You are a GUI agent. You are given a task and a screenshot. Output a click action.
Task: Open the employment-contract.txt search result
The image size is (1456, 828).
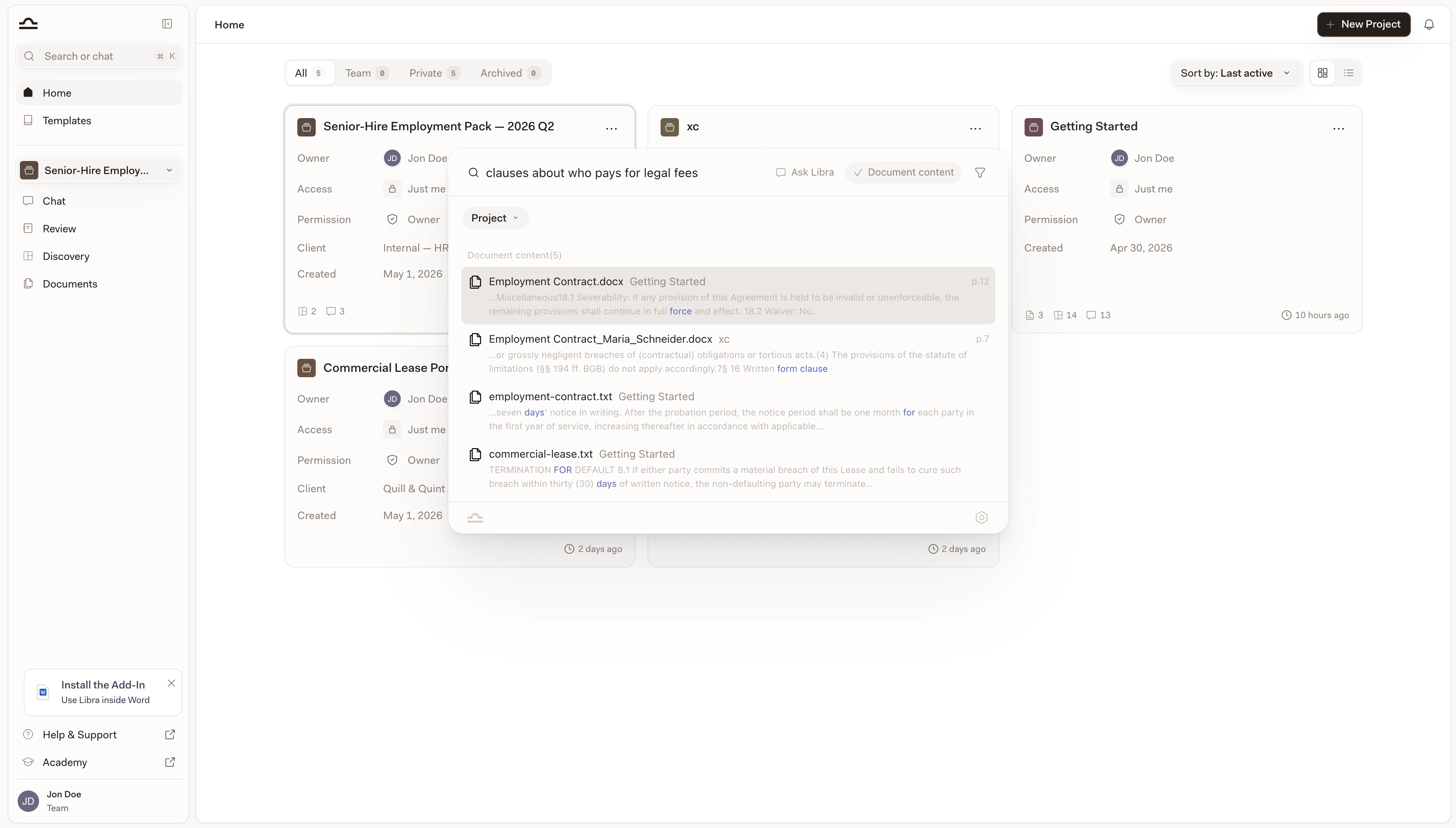click(x=728, y=411)
